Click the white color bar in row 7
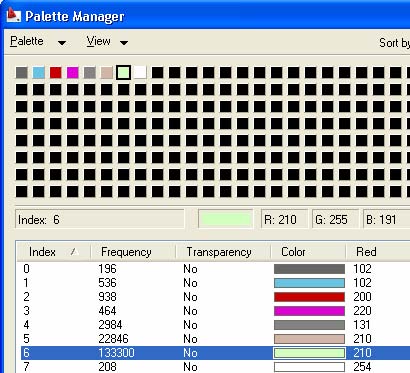This screenshot has height=373, width=410. (309, 367)
